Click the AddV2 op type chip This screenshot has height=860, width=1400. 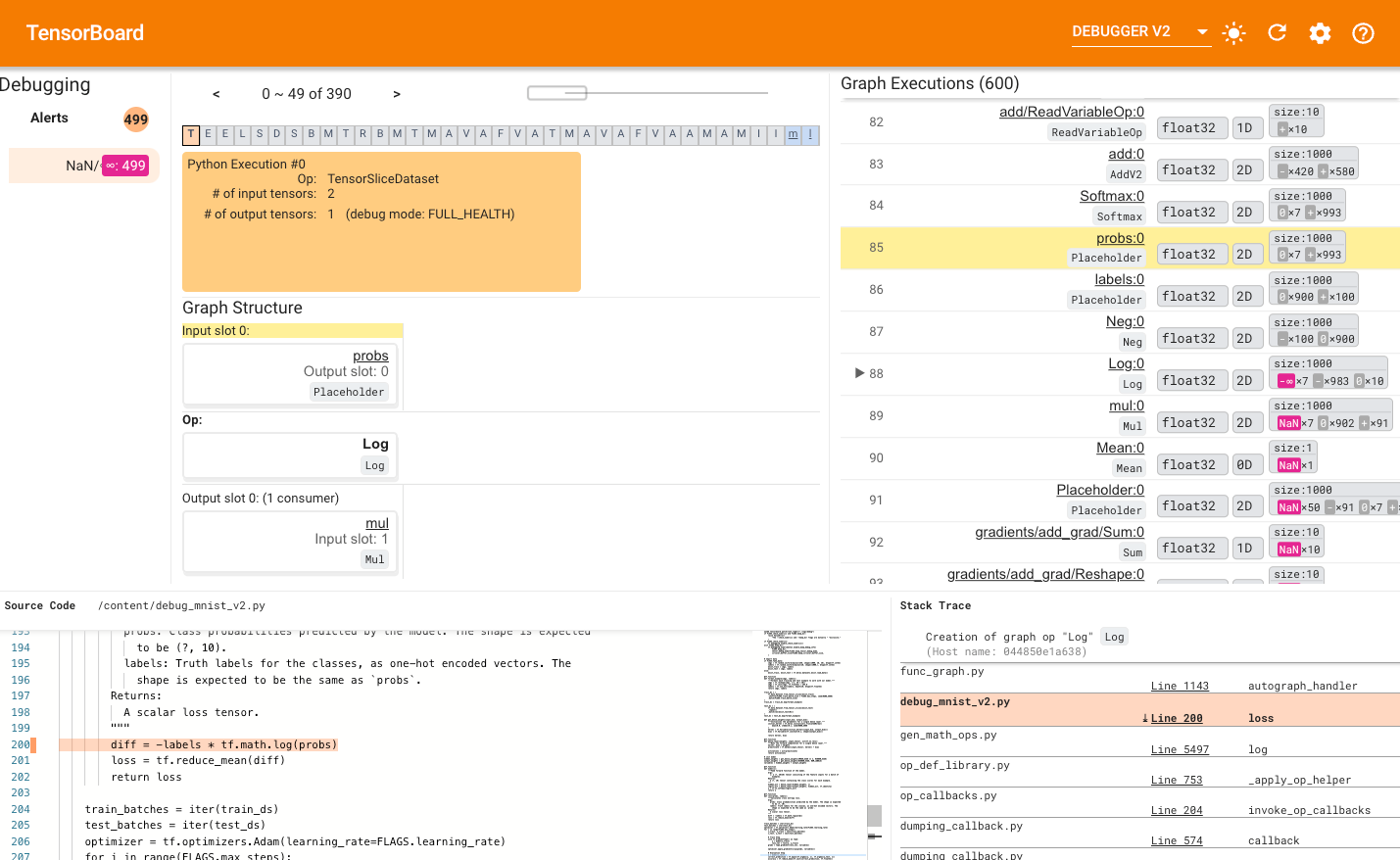pyautogui.click(x=1126, y=174)
